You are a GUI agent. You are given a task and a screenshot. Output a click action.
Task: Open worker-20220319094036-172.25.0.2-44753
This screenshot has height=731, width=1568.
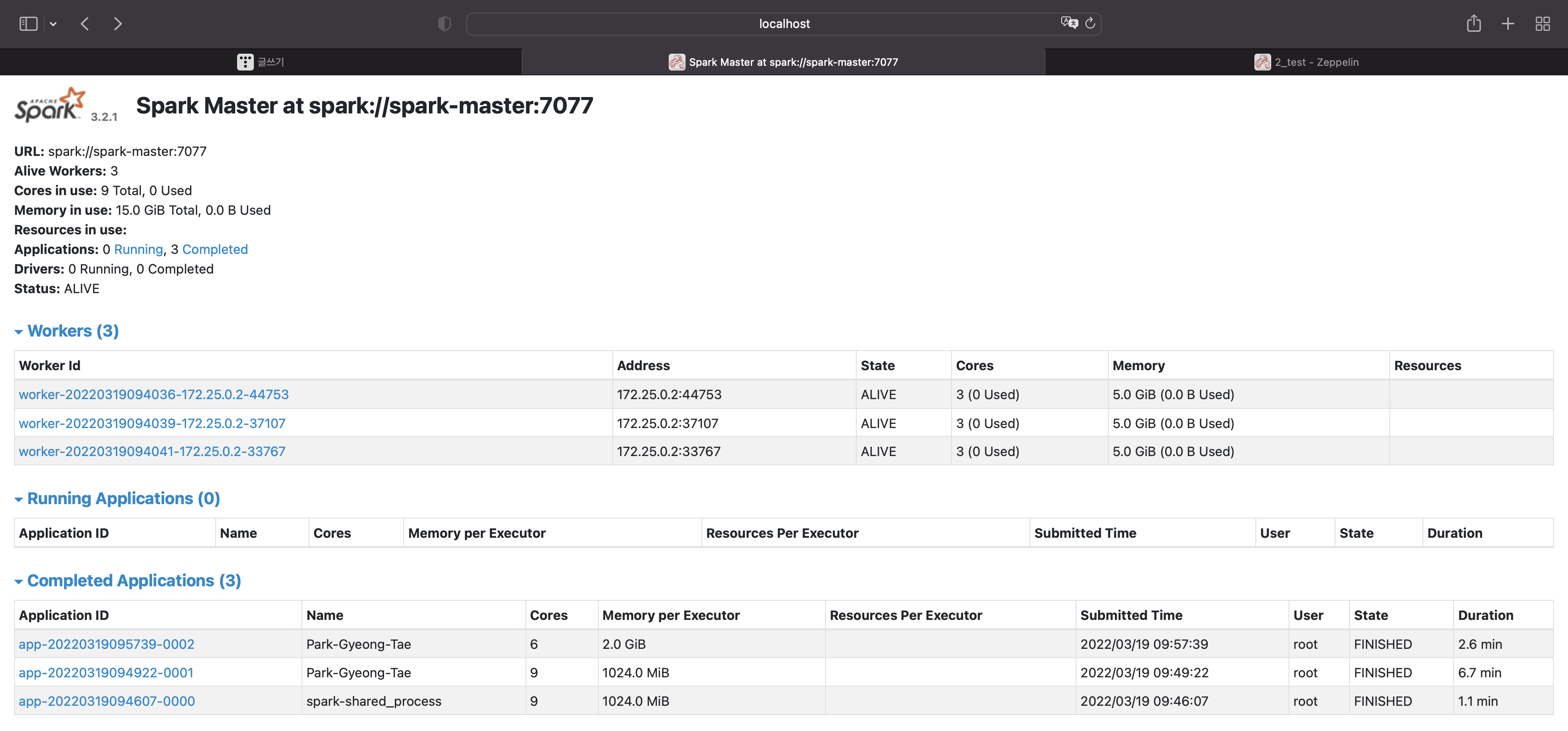pos(154,394)
